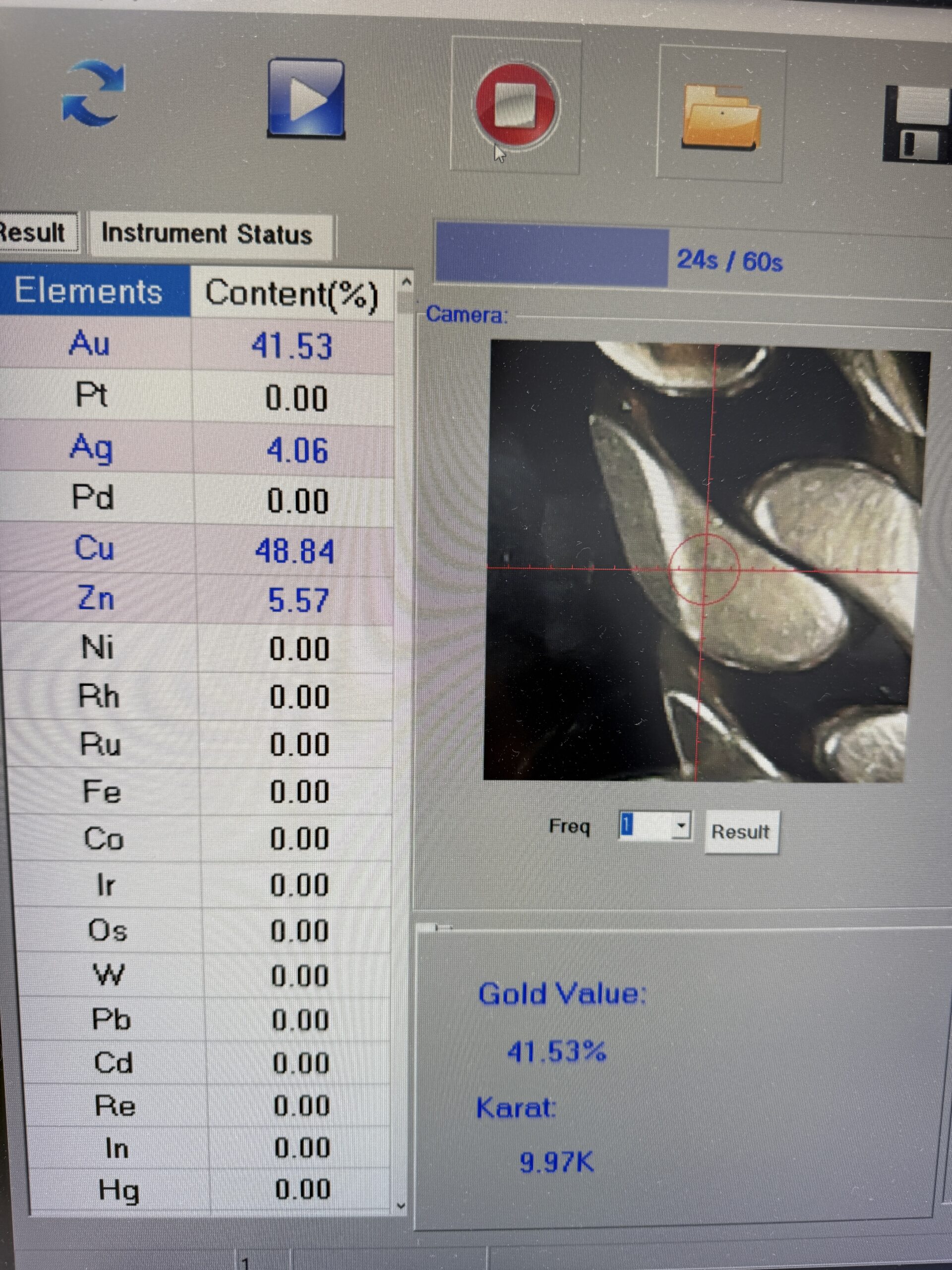
Task: Switch to the Instrument Status tab
Action: 207,234
